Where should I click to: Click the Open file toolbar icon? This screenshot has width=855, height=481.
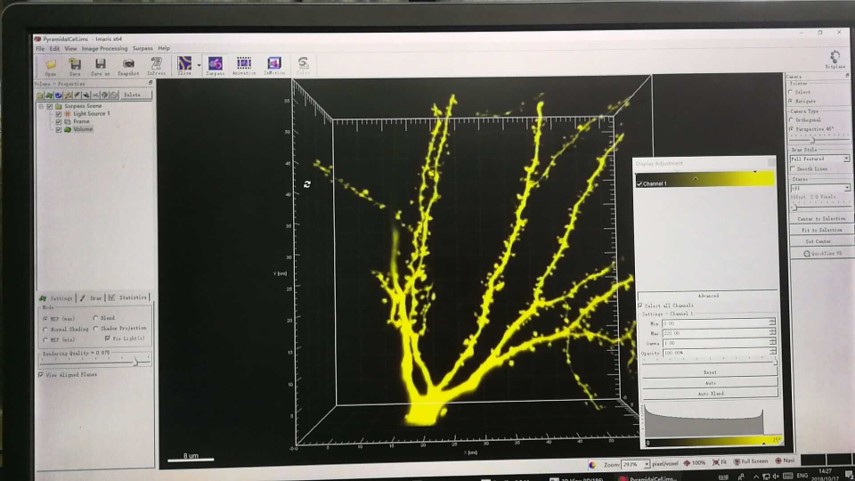point(50,65)
